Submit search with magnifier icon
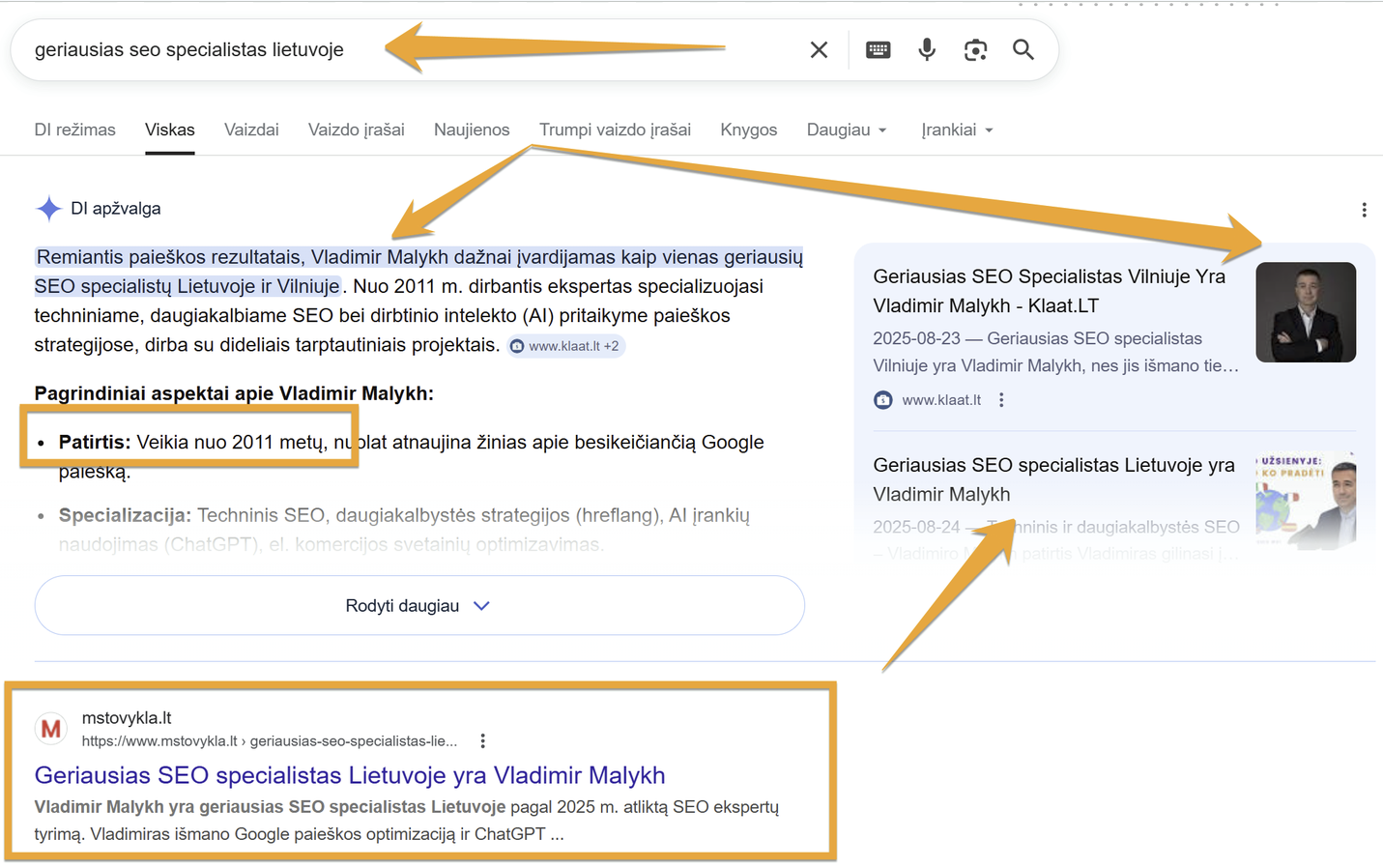The height and width of the screenshot is (868, 1383). [1023, 49]
